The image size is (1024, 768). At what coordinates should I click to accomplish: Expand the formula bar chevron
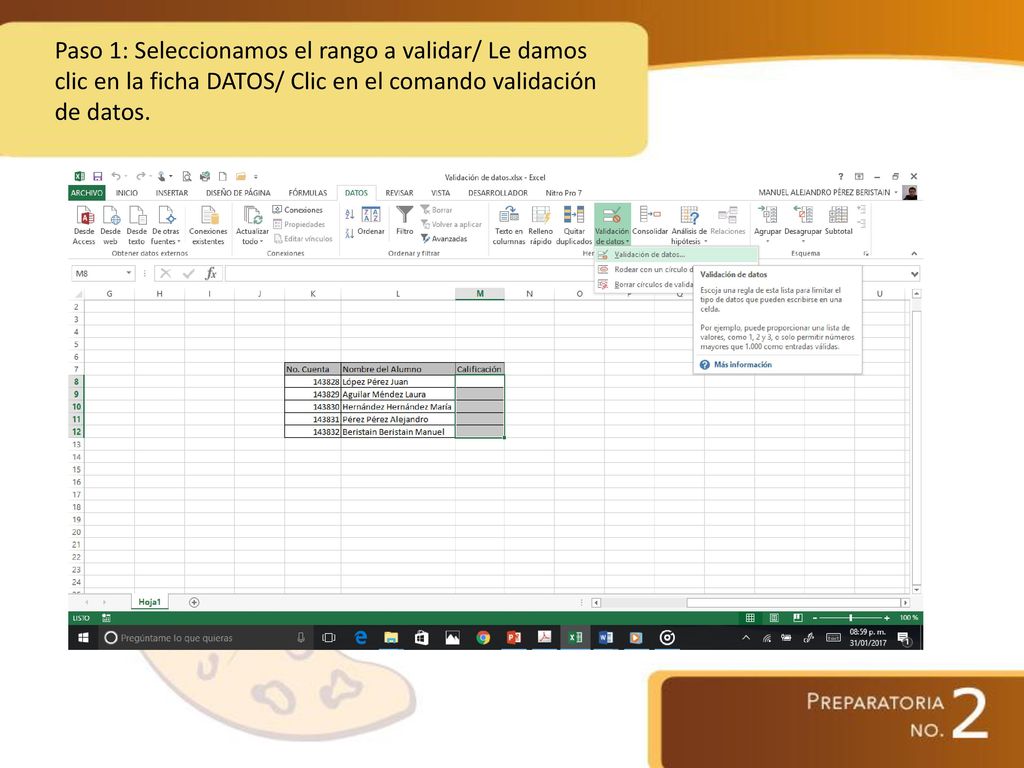click(x=914, y=274)
